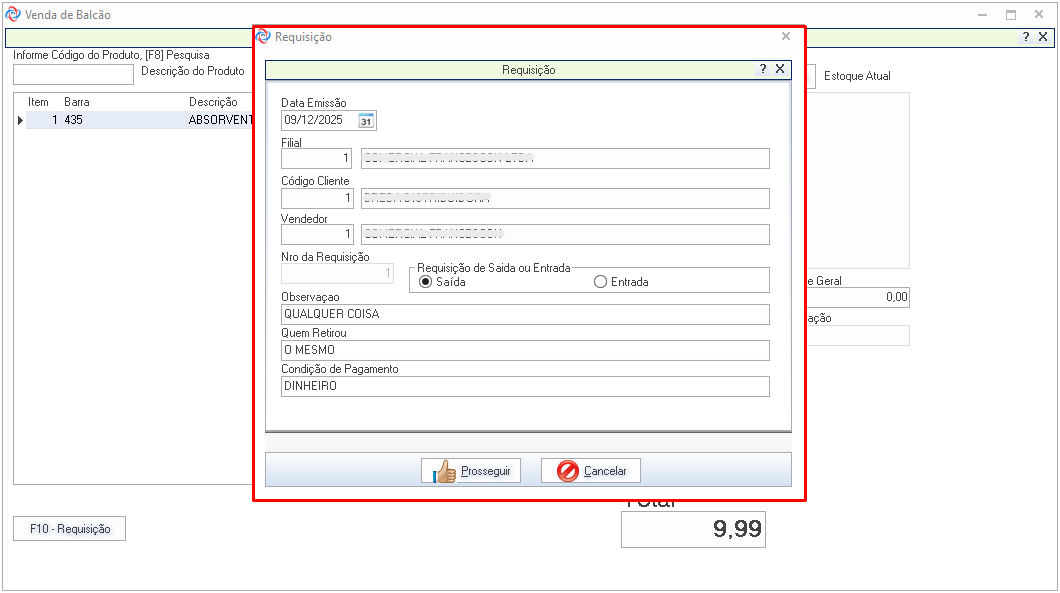The width and height of the screenshot is (1060, 593).
Task: Open the calendar picker for Data Emissão
Action: (x=366, y=121)
